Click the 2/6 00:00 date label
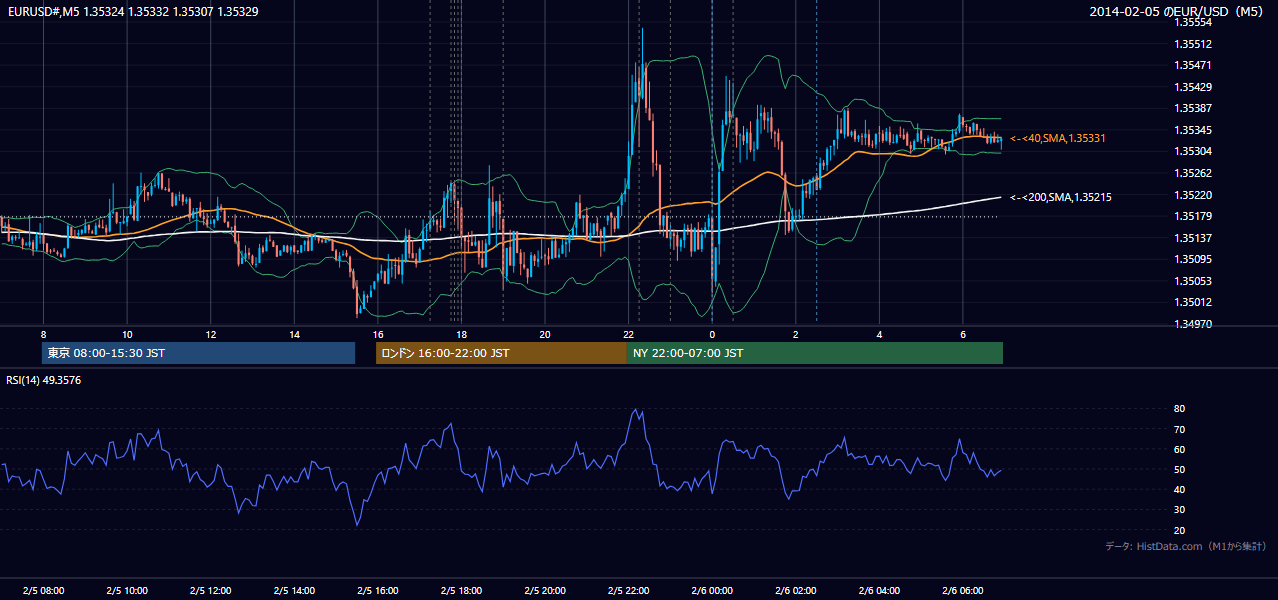 click(712, 590)
